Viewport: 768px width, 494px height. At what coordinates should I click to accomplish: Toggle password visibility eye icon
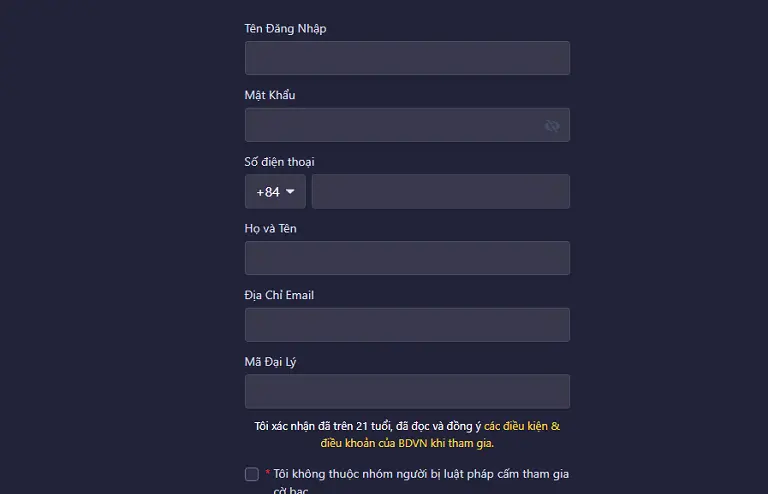552,126
